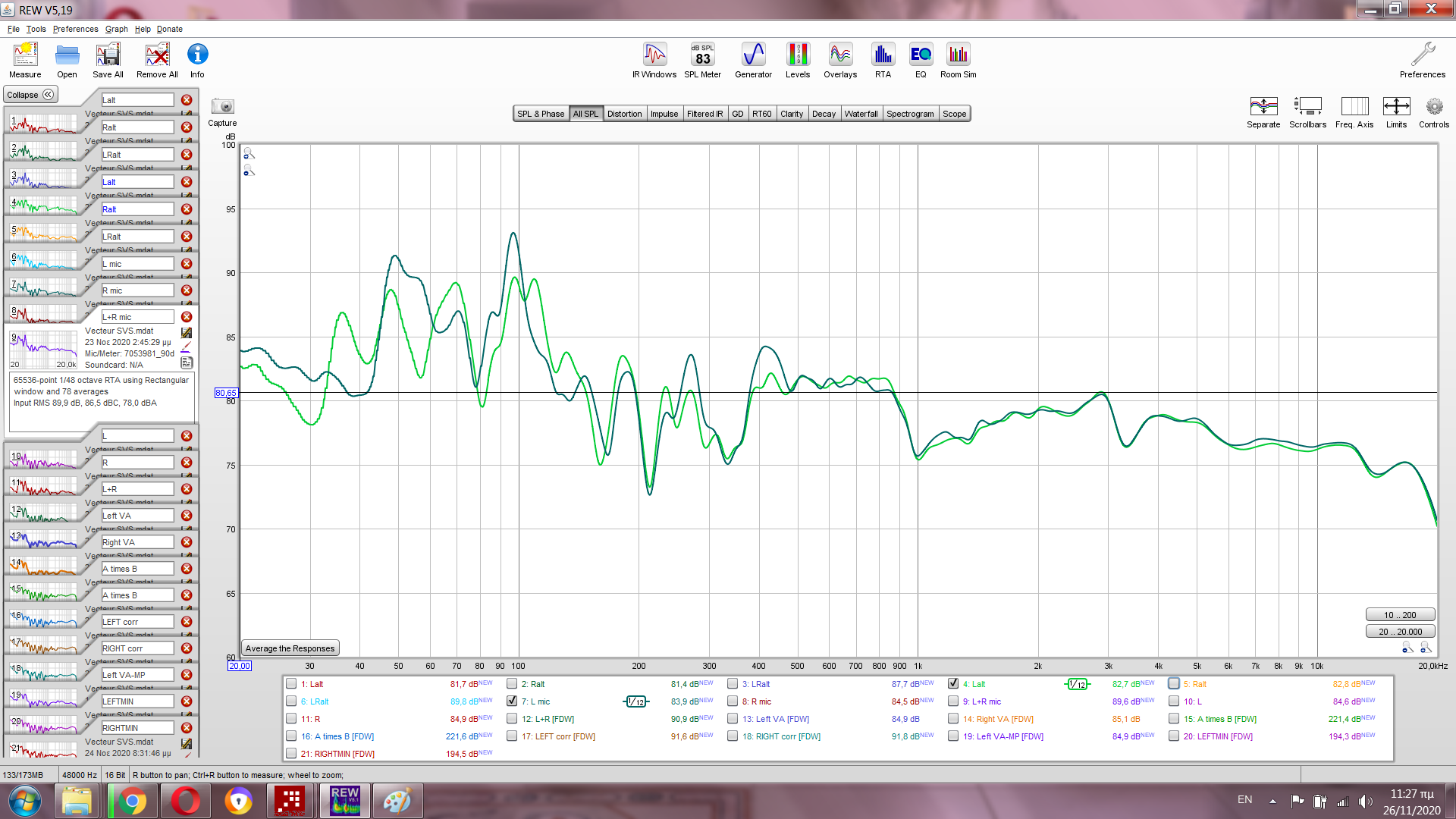Open the Preferences menu
The height and width of the screenshot is (819, 1456).
[75, 29]
